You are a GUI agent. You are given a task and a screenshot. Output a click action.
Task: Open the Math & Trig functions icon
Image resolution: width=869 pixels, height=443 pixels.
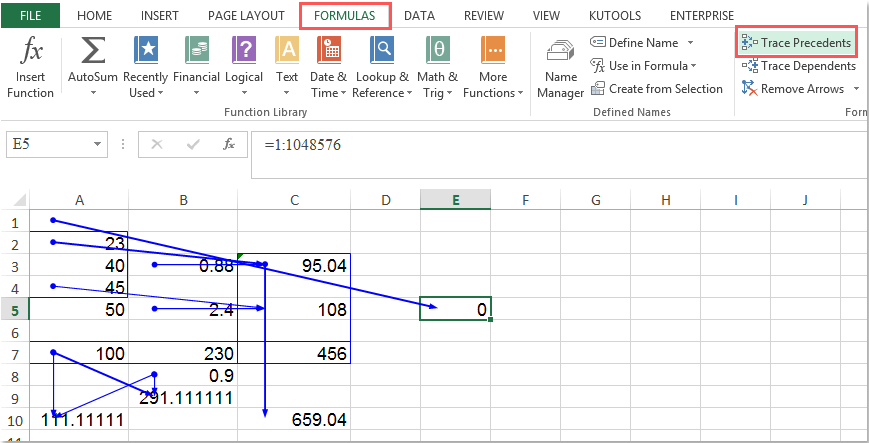tap(437, 50)
